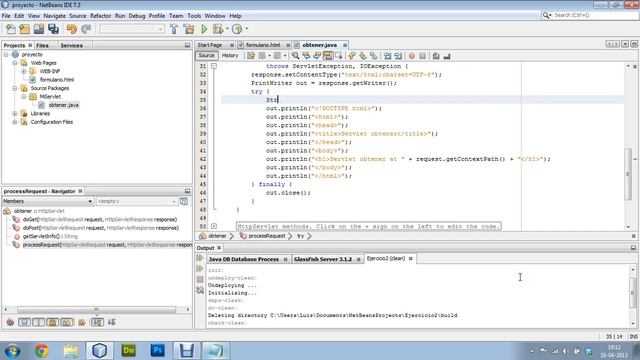The image size is (640, 360).
Task: Click the Navigator horizontal scrollbar
Action: pos(96,309)
